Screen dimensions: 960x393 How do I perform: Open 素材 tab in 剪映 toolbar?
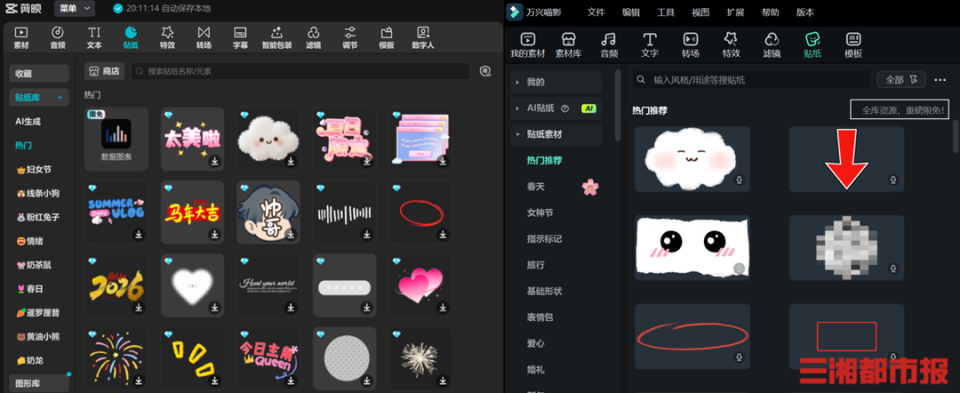click(21, 37)
